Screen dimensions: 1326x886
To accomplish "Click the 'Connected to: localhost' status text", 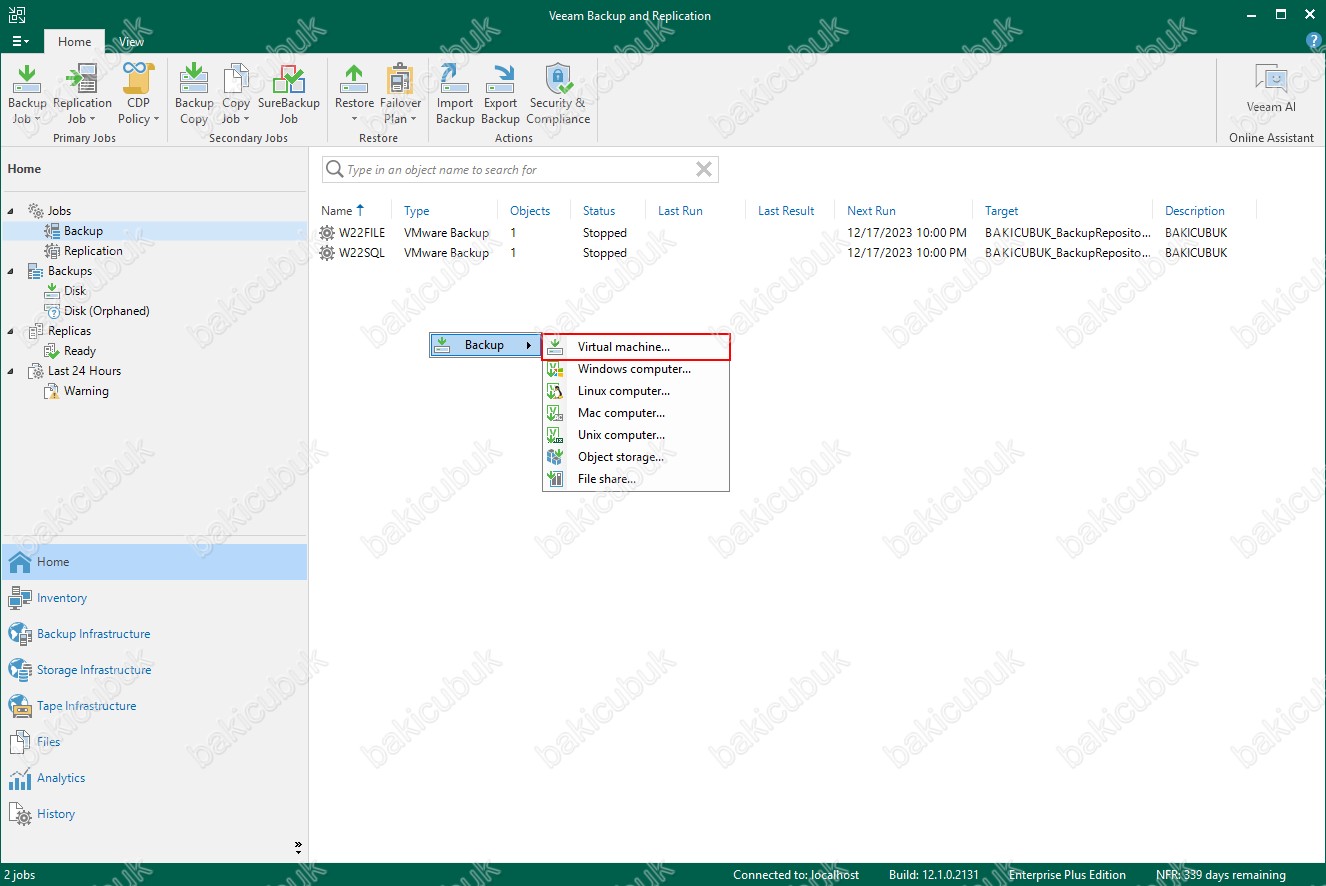I will pos(796,875).
